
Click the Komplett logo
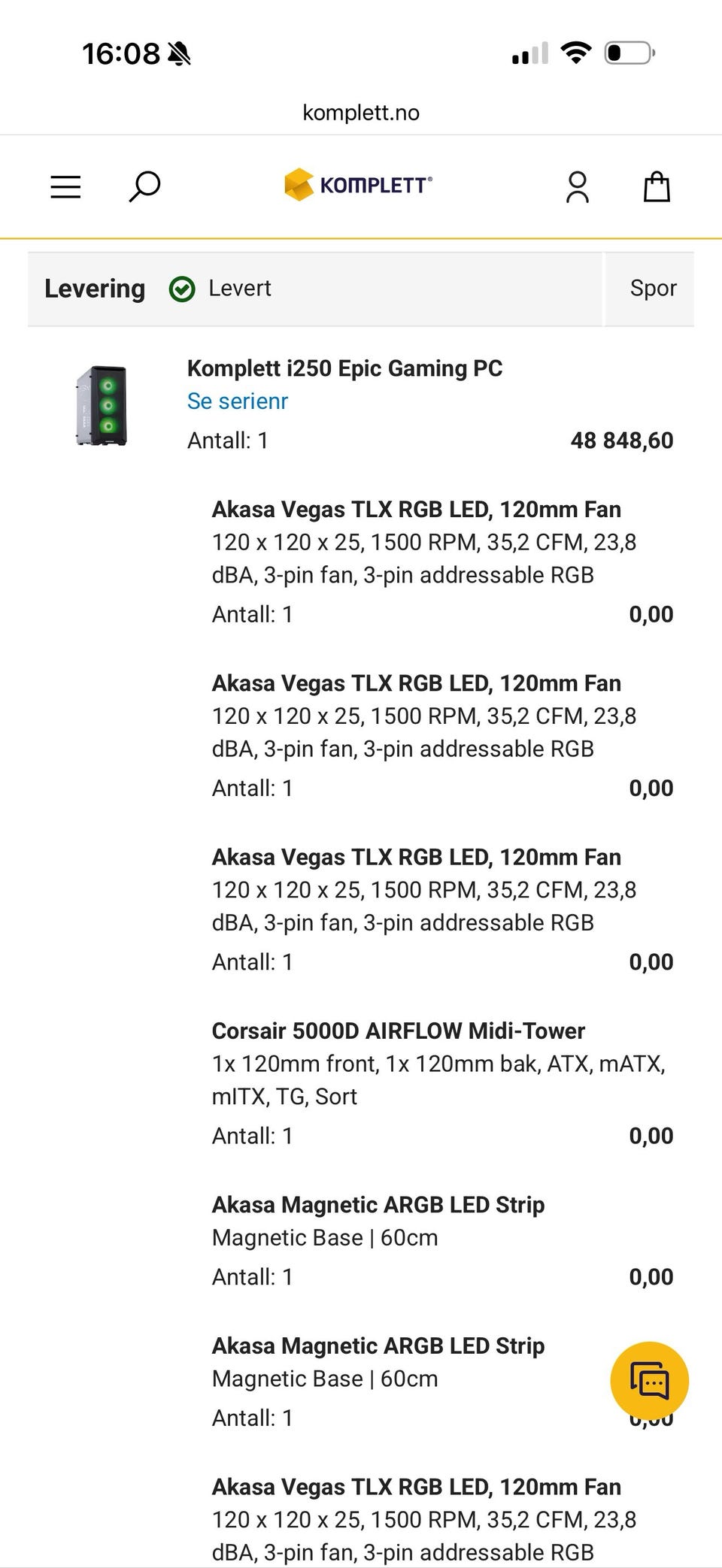(x=358, y=185)
